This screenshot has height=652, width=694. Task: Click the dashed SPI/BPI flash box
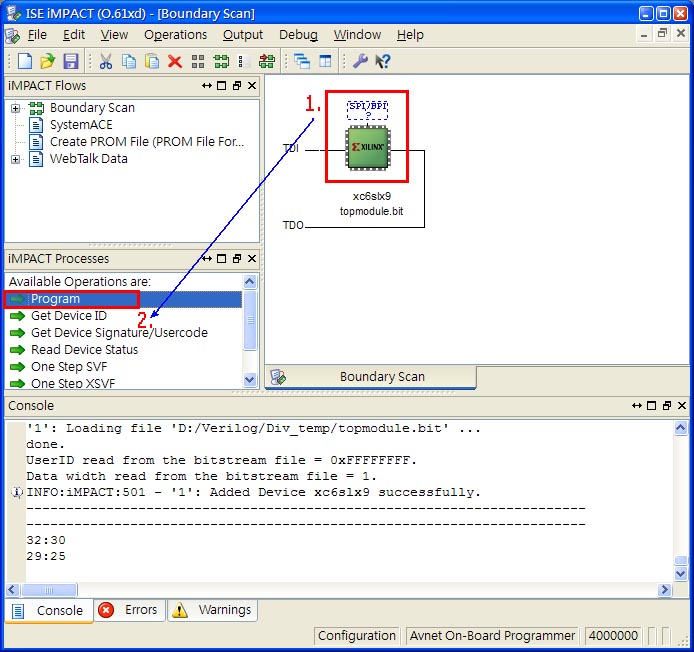click(x=367, y=110)
